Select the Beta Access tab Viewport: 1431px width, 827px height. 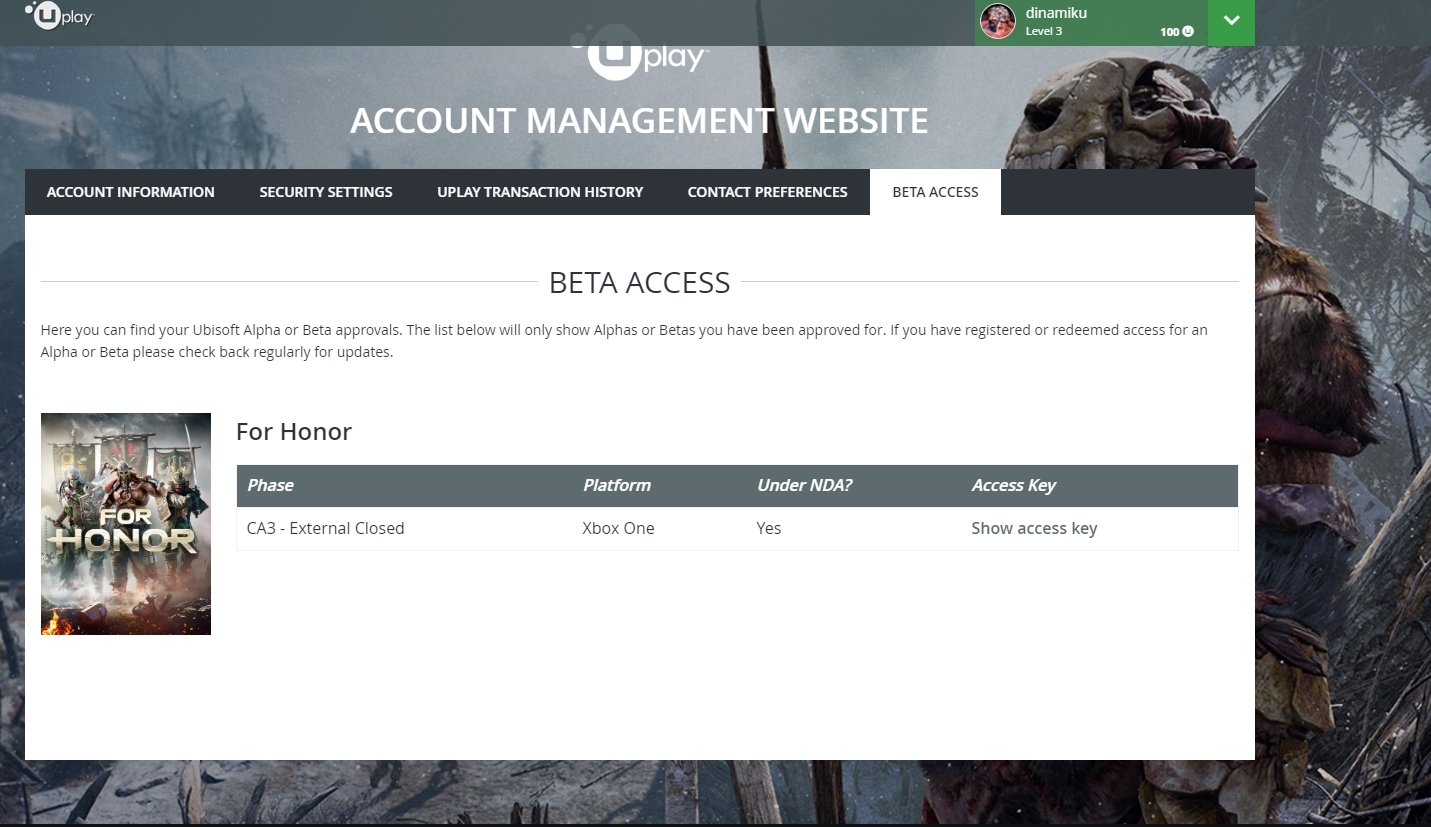(935, 192)
